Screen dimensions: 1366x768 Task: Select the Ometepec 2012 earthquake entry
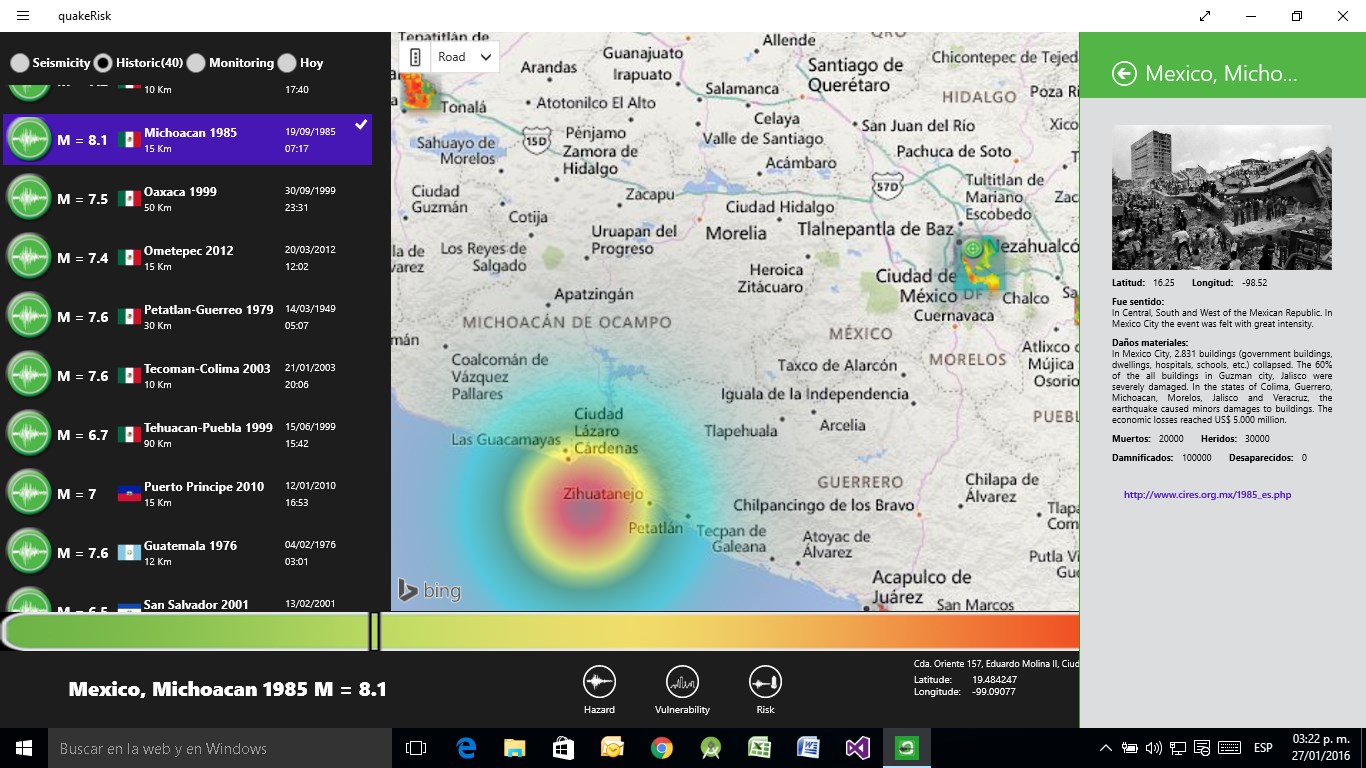[187, 257]
